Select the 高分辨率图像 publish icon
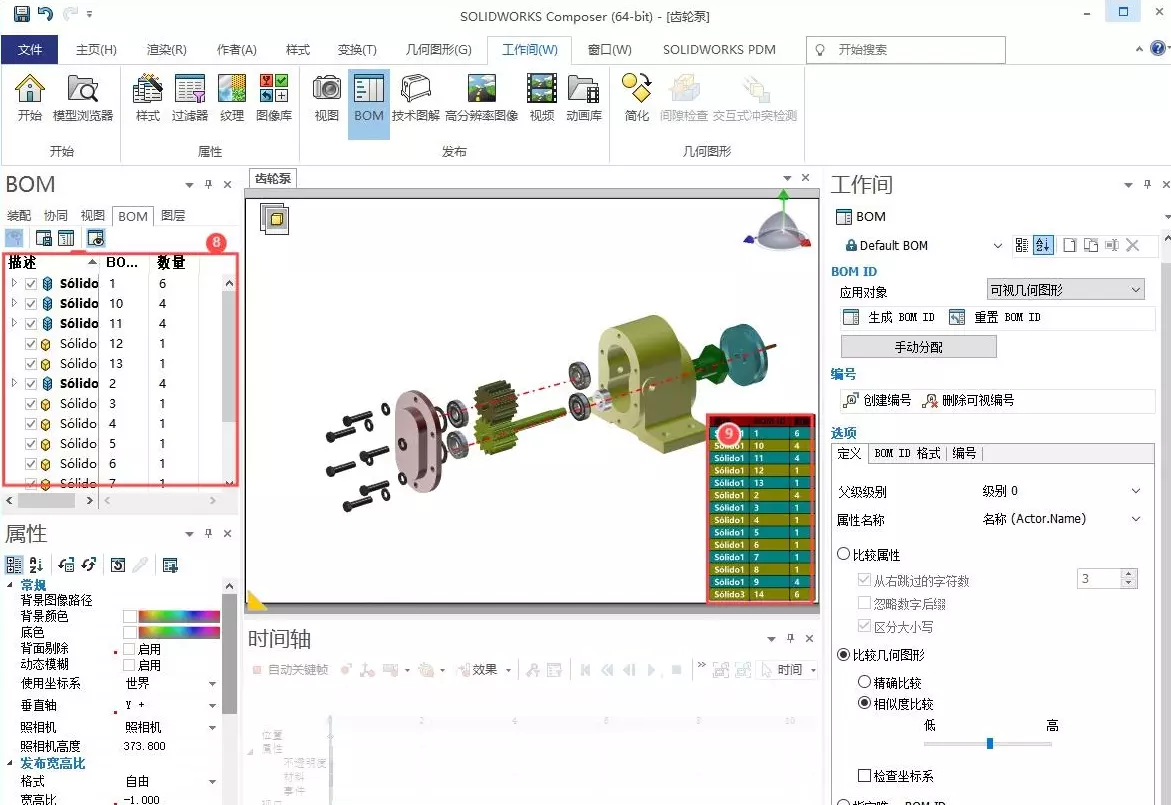Viewport: 1171px width, 805px height. (x=481, y=98)
